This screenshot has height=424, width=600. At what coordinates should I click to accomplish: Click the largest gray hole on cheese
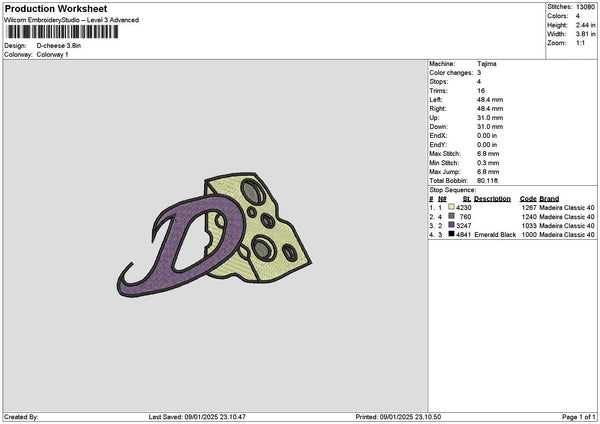point(252,191)
